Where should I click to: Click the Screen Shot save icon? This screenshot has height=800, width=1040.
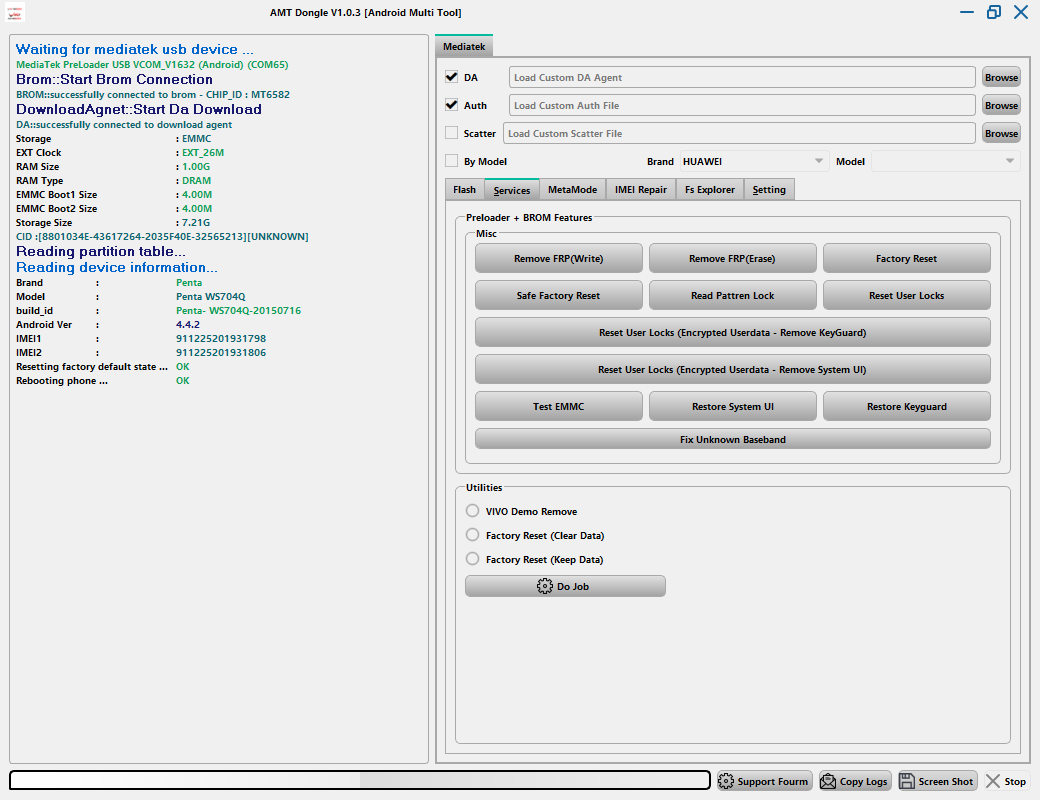coord(908,781)
